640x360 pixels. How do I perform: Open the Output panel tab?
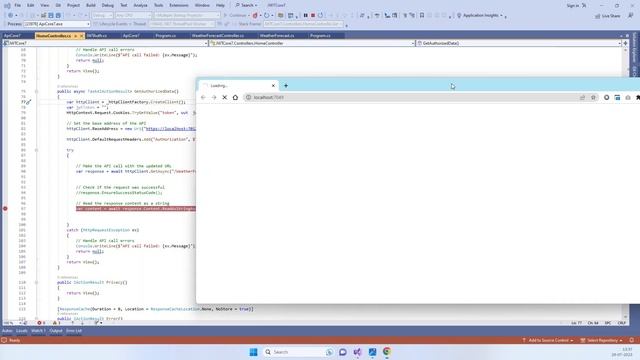point(56,331)
